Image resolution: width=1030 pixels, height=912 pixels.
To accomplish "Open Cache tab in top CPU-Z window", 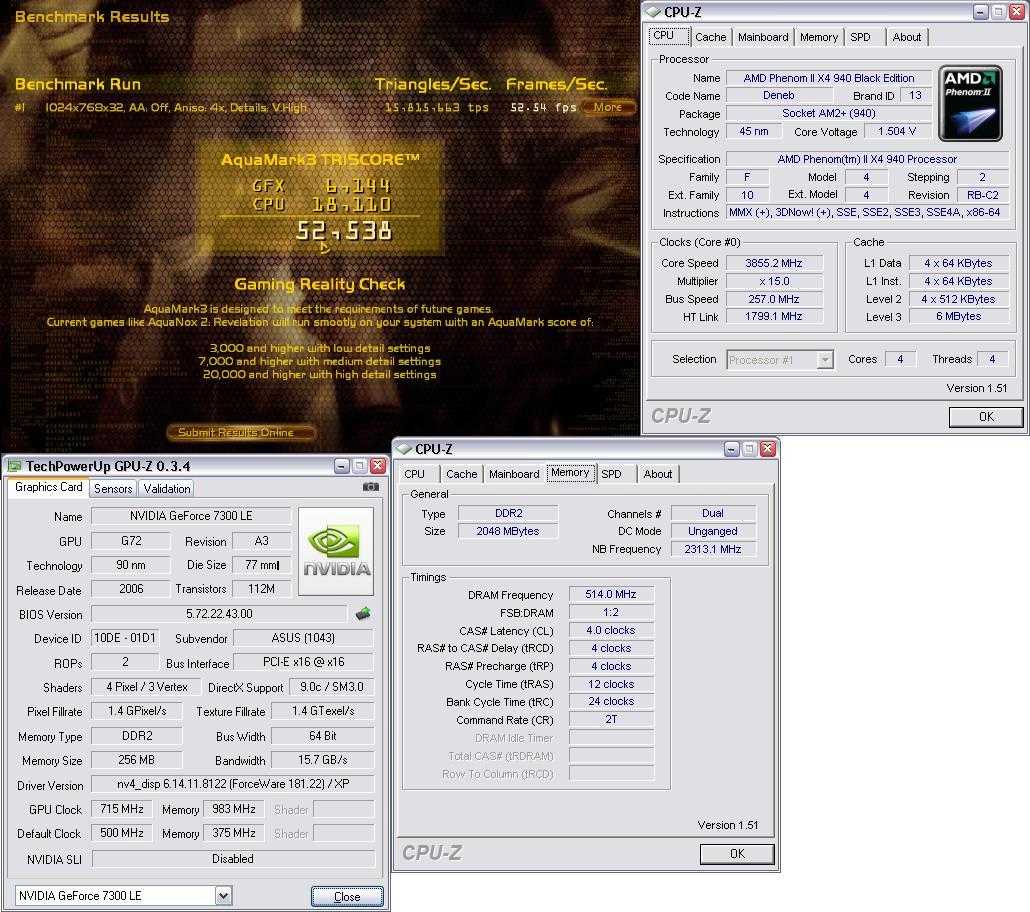I will pos(711,37).
